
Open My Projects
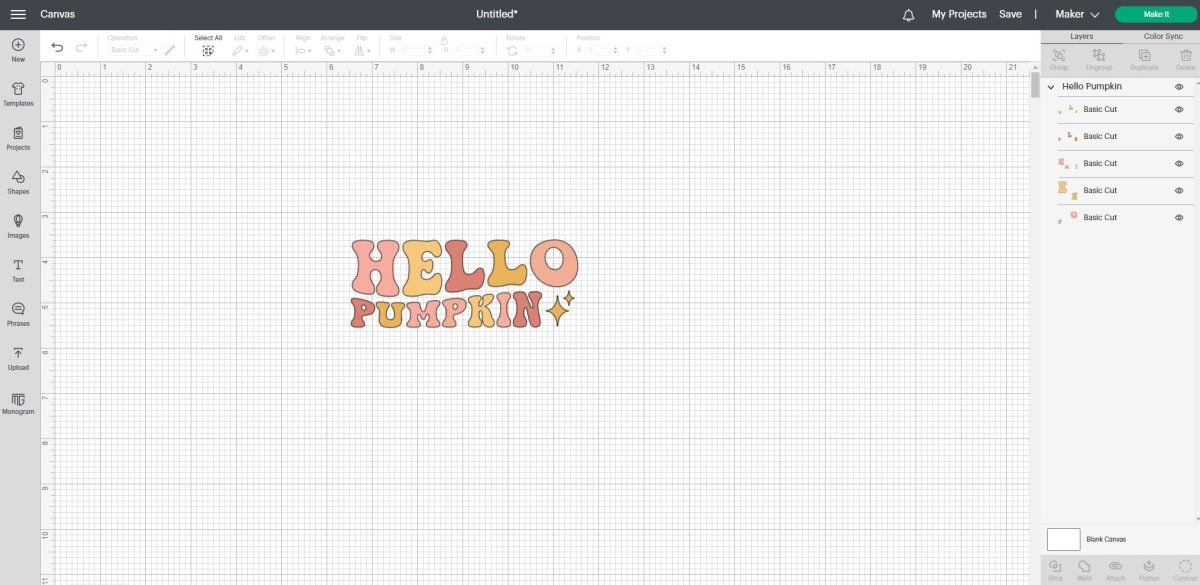959,15
